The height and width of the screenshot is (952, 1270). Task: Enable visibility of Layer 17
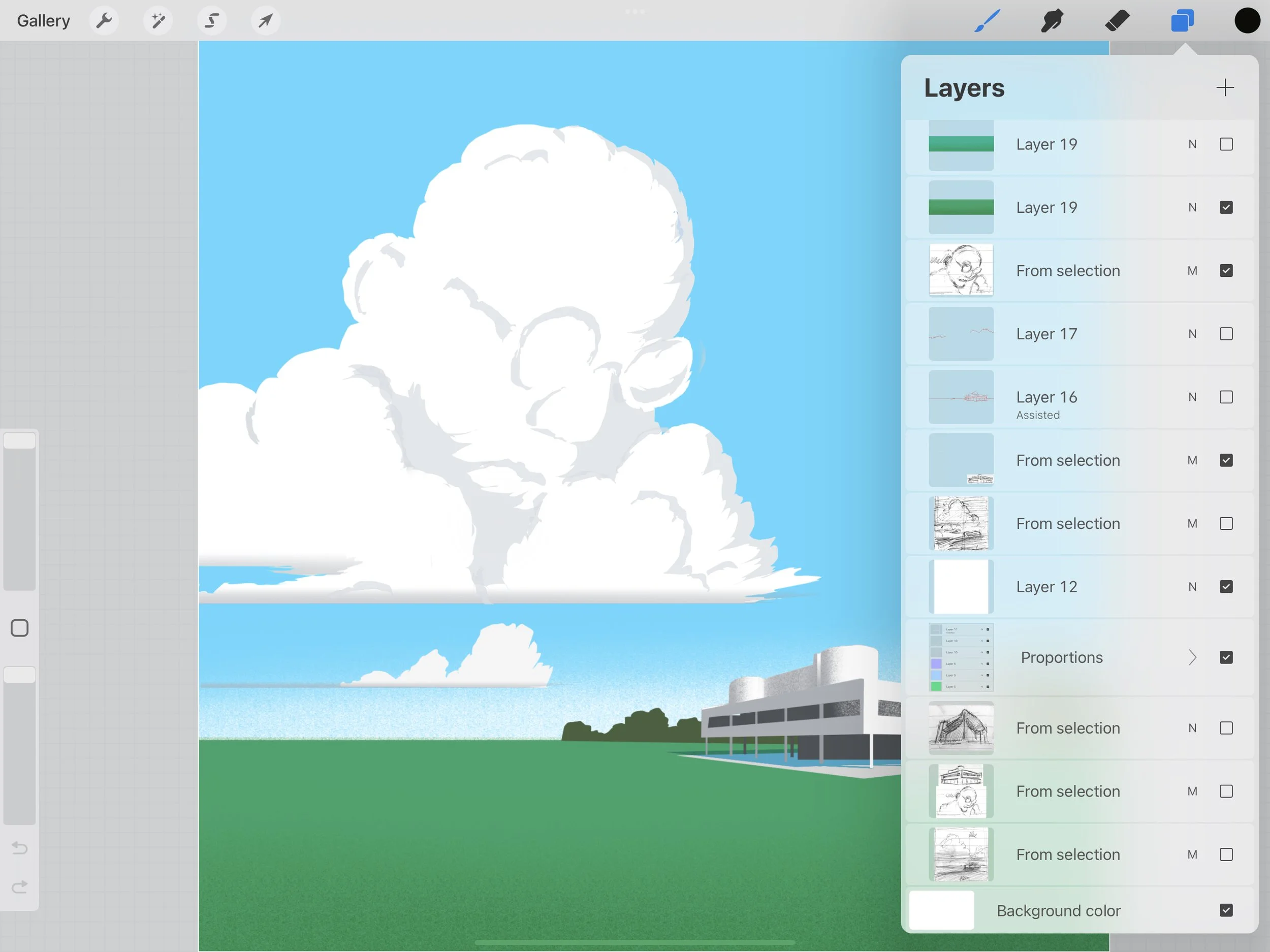click(x=1226, y=334)
